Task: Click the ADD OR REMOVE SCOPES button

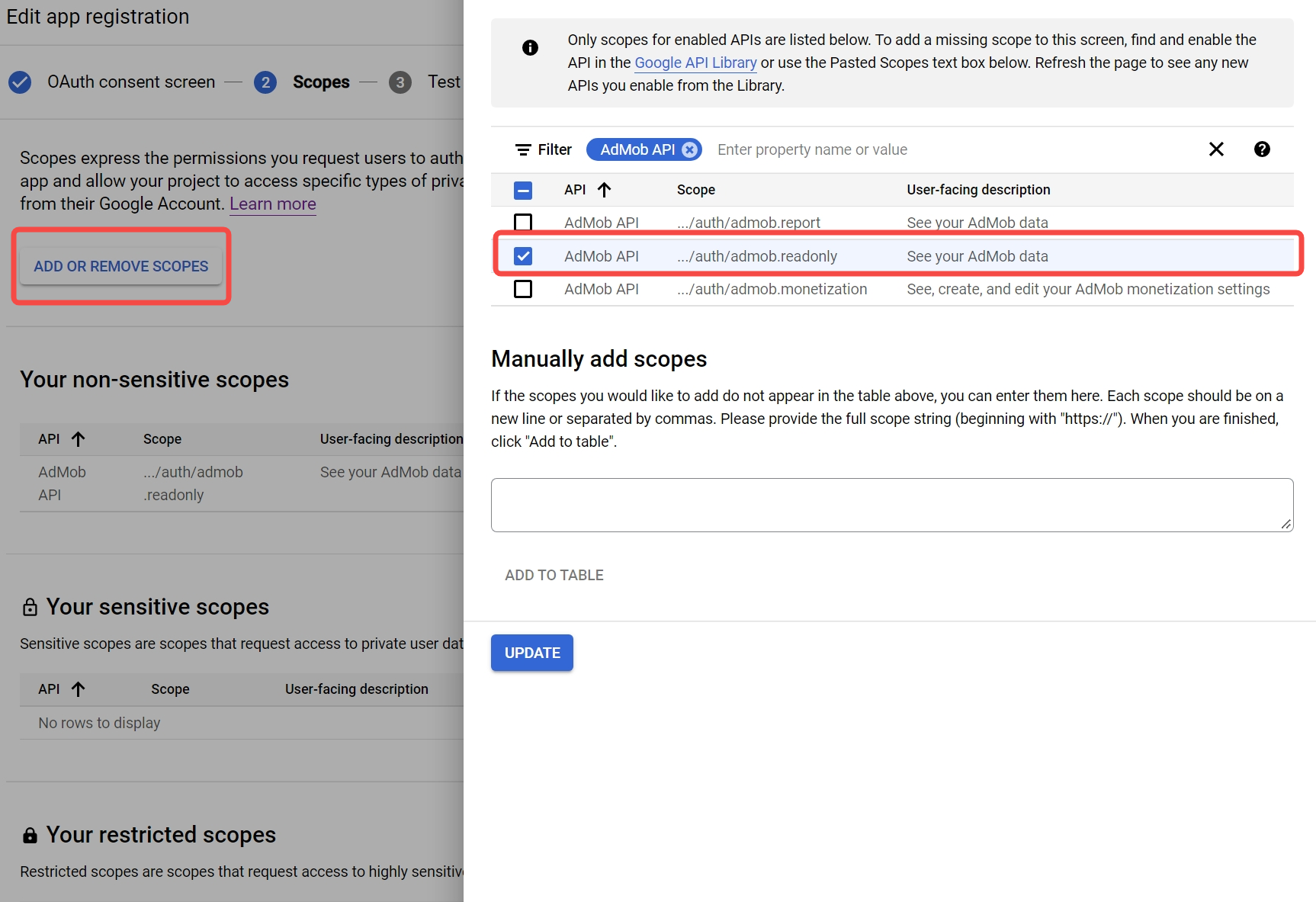Action: coord(120,266)
